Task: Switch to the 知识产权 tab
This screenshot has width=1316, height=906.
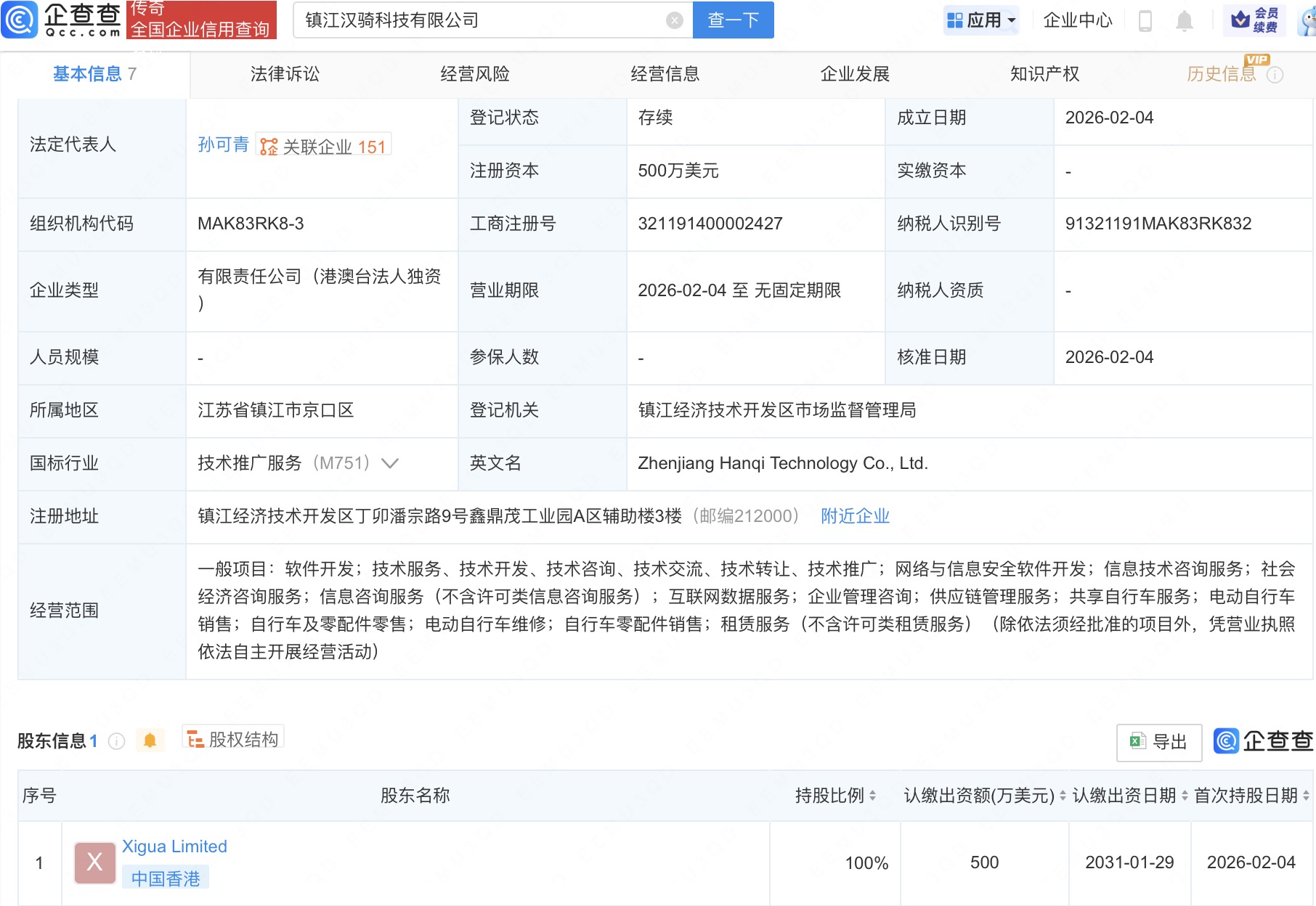Action: (x=1044, y=74)
